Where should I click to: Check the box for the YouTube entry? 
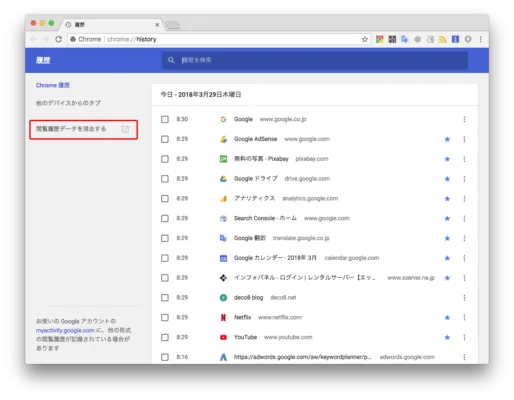click(x=165, y=337)
